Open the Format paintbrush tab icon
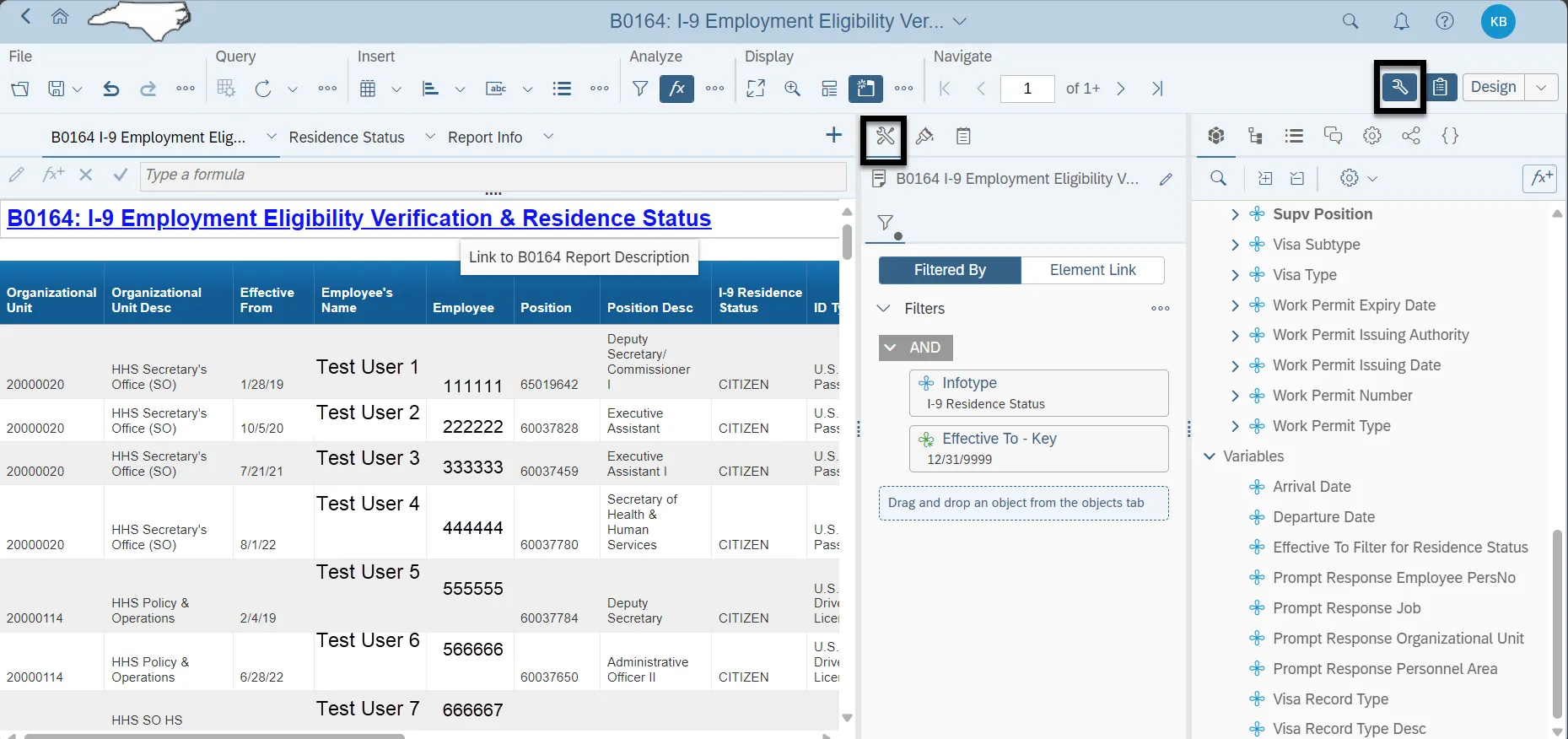 click(924, 137)
